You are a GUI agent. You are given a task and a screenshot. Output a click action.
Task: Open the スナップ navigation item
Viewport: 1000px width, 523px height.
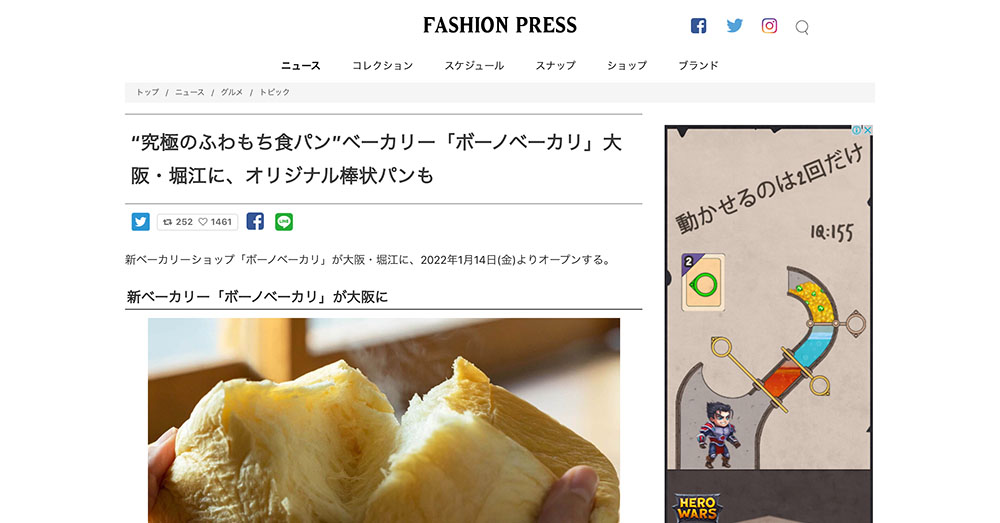[x=555, y=66]
